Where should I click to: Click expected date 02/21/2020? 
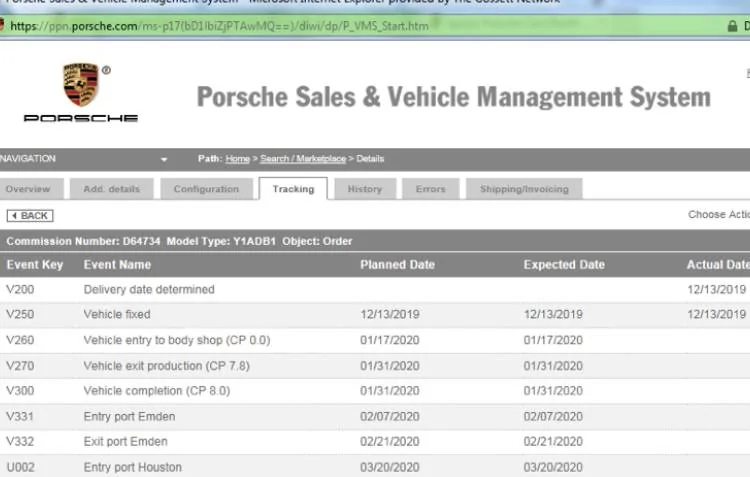[x=553, y=442]
